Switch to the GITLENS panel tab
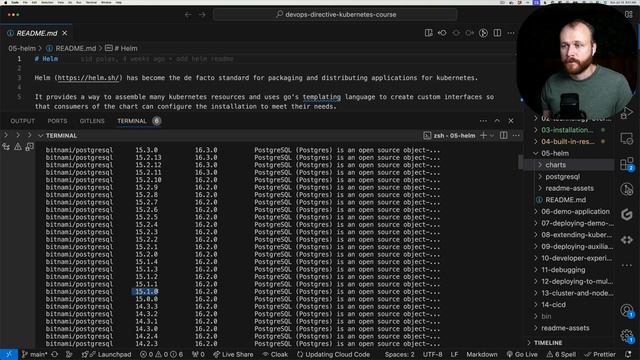 pos(92,121)
